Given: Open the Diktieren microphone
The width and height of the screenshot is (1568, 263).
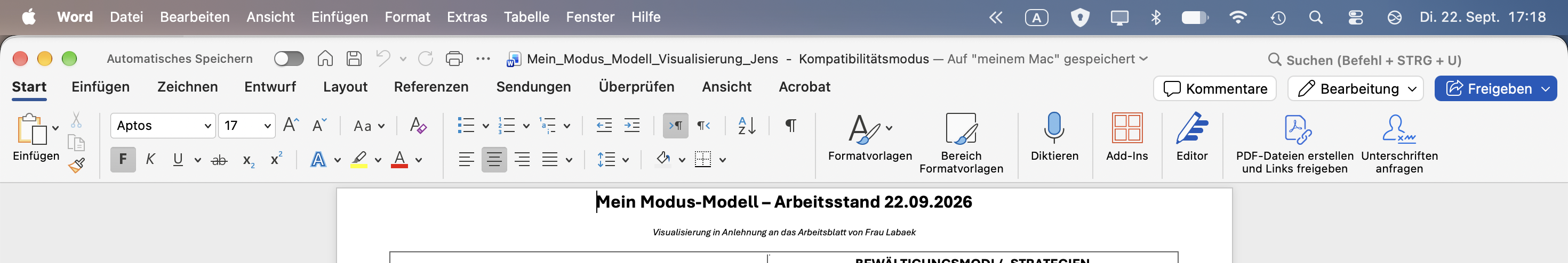Looking at the screenshot, I should click(1054, 137).
